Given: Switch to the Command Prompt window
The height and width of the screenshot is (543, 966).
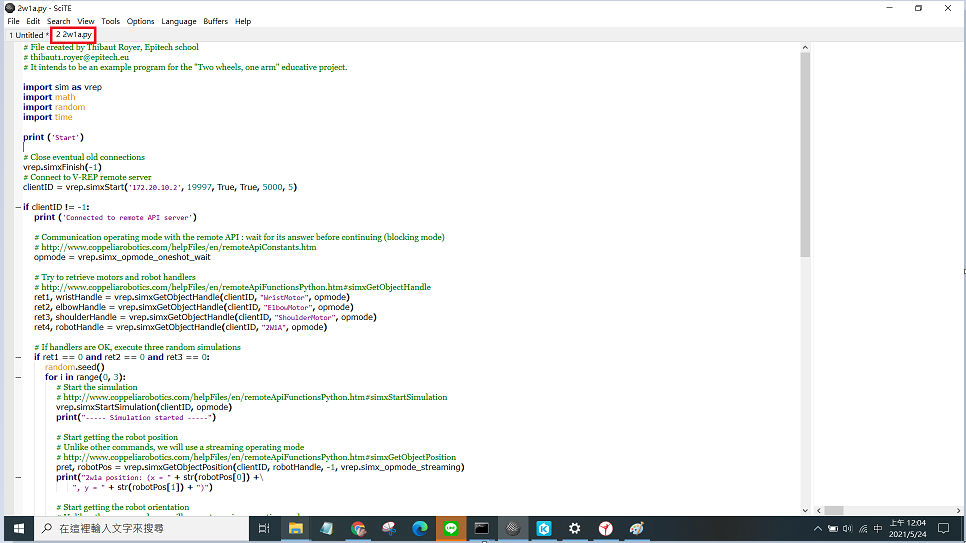Looking at the screenshot, I should tap(482, 528).
